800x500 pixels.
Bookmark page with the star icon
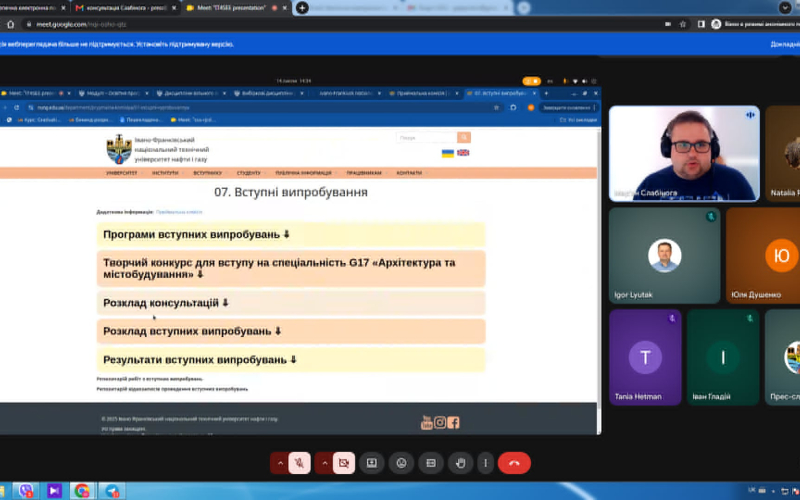click(683, 24)
